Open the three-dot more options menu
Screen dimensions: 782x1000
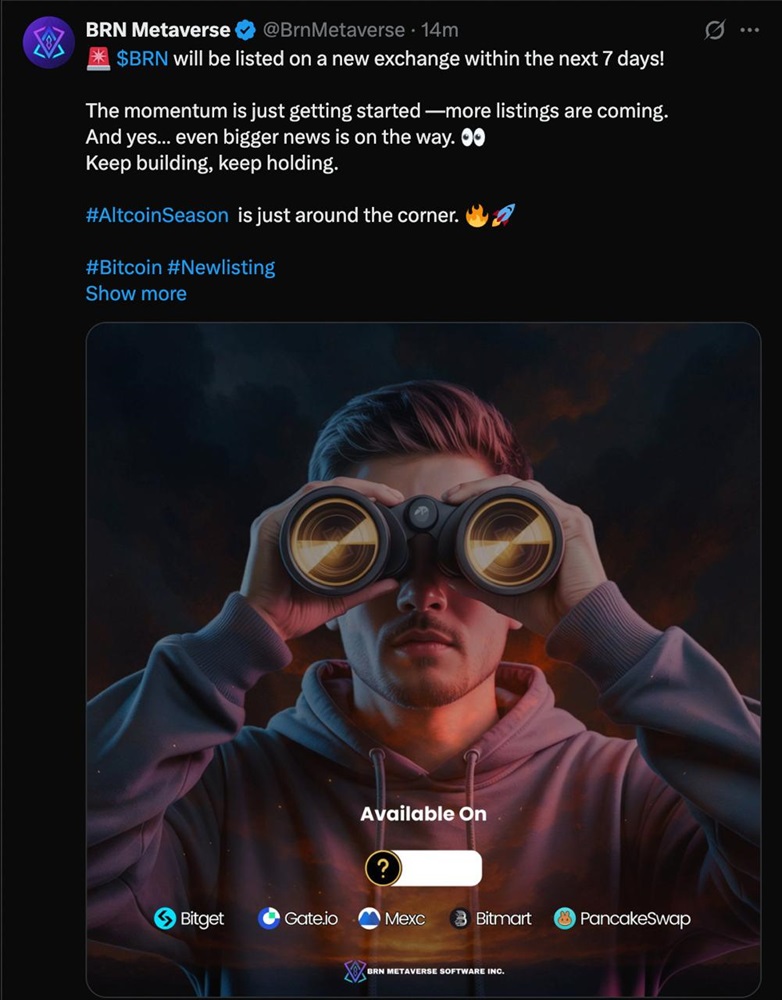(749, 30)
